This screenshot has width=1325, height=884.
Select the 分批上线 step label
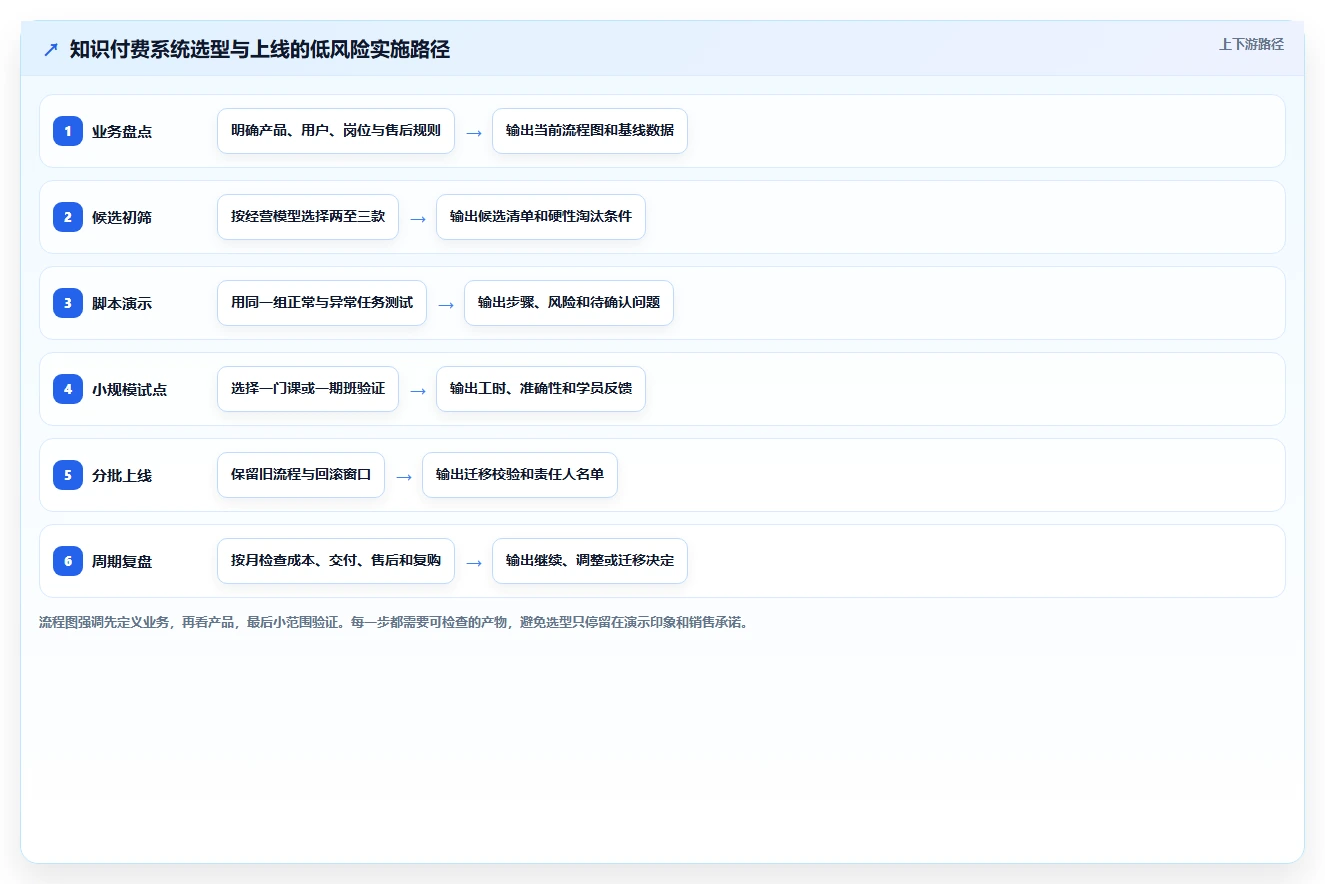[122, 475]
